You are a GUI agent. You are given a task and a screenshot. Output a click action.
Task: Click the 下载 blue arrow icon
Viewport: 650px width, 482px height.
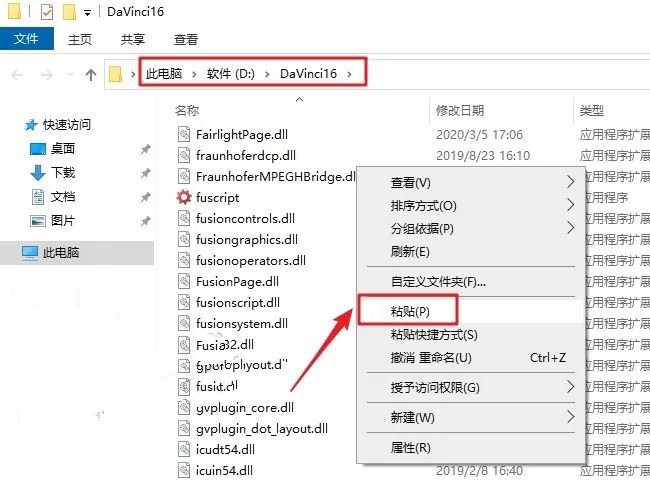[x=38, y=173]
